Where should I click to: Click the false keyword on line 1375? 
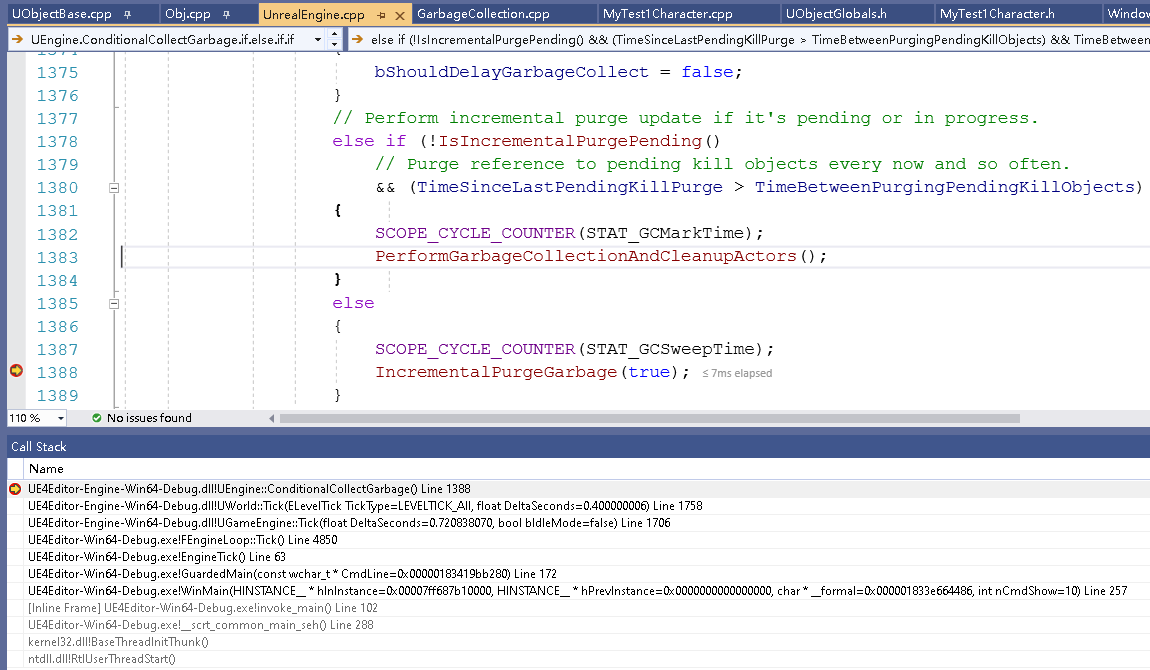pos(707,72)
